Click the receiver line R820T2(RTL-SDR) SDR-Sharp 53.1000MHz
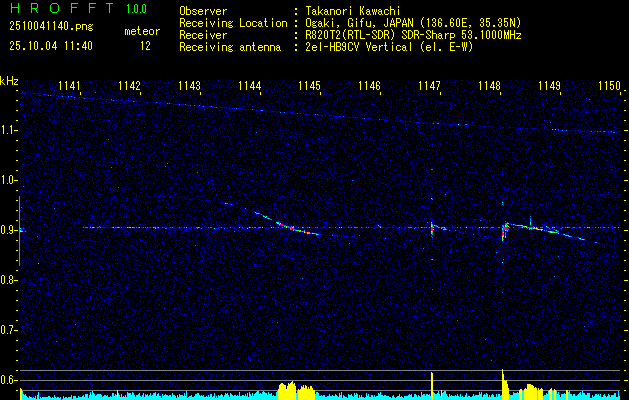 413,35
